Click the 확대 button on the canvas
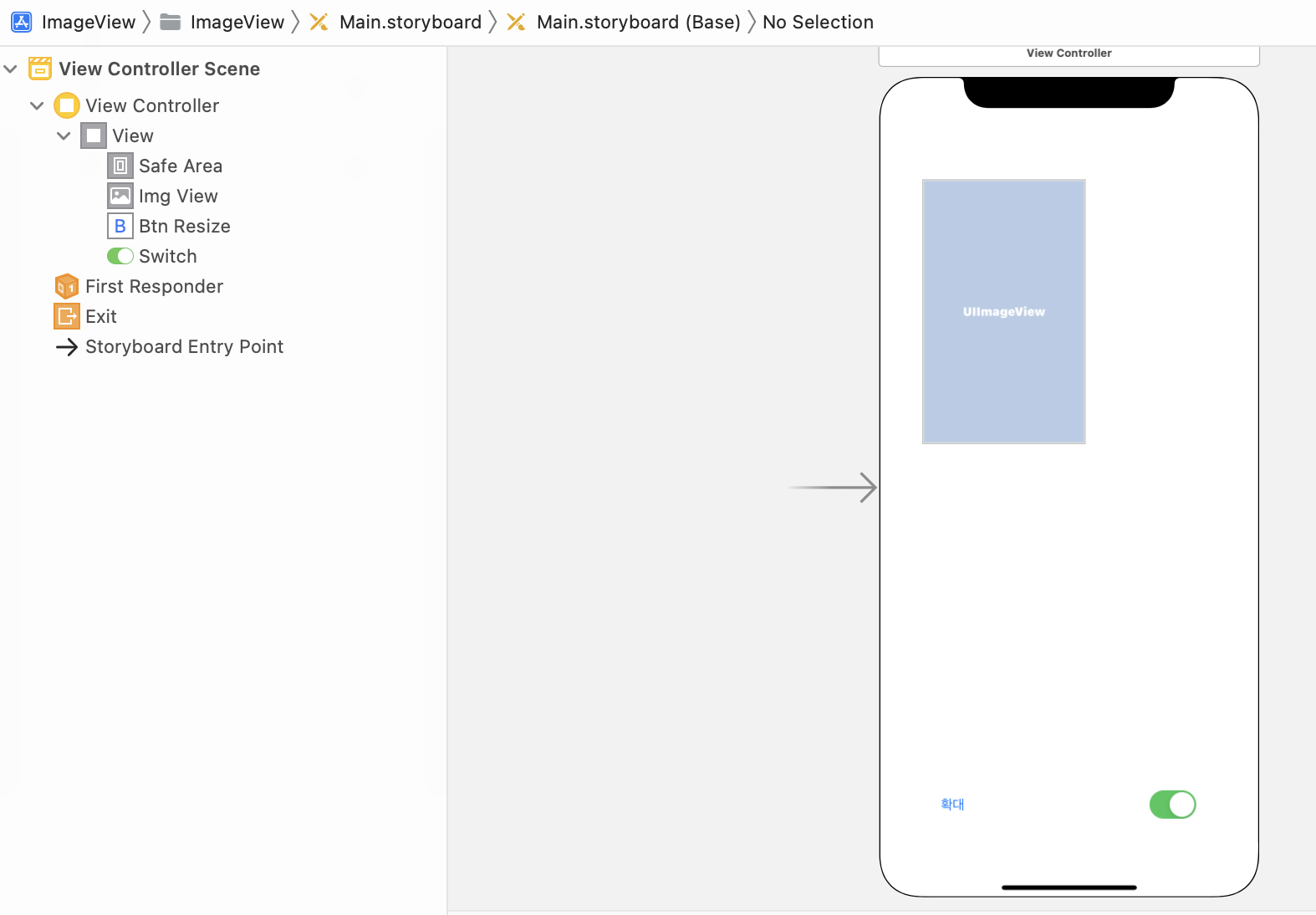 (x=952, y=804)
